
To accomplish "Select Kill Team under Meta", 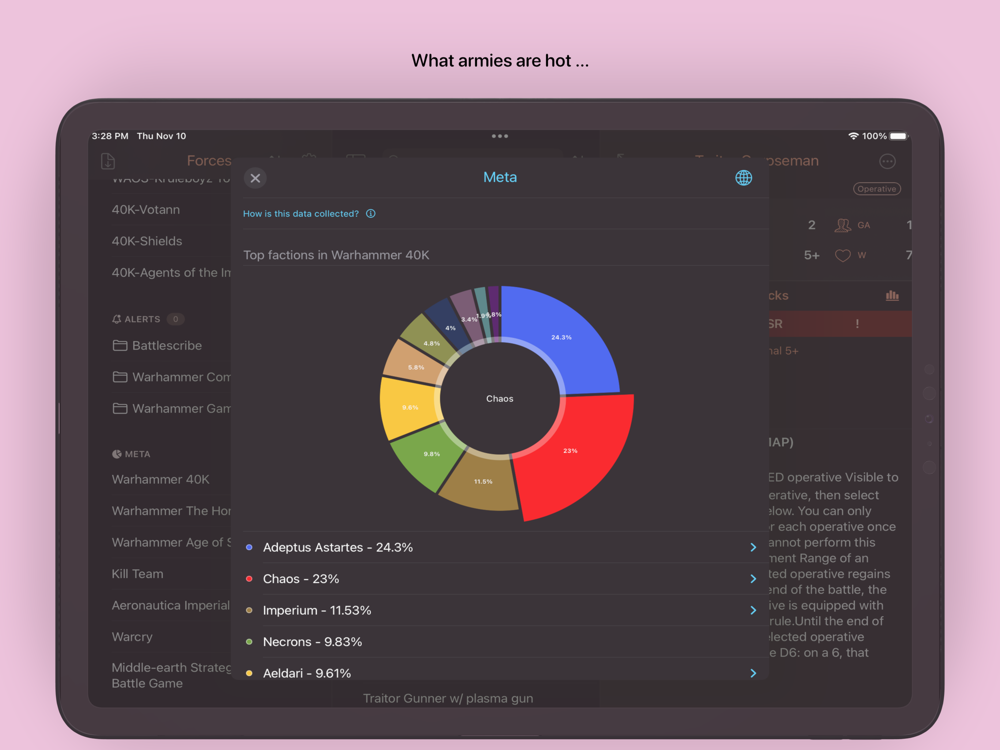I will pos(137,574).
